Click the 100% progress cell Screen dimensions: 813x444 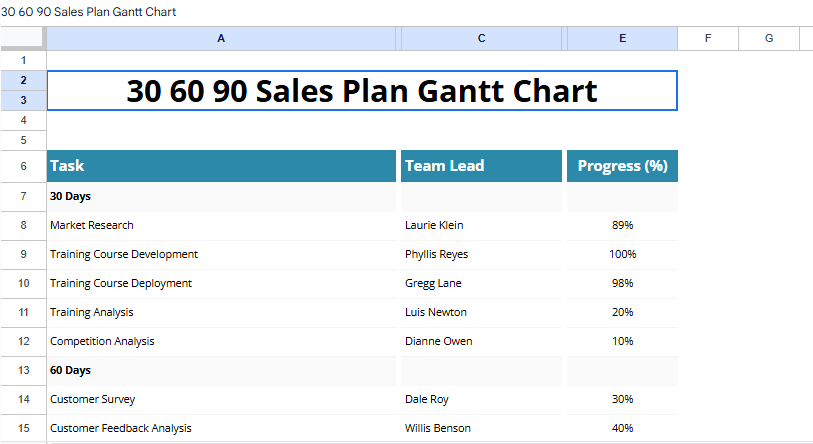click(622, 254)
